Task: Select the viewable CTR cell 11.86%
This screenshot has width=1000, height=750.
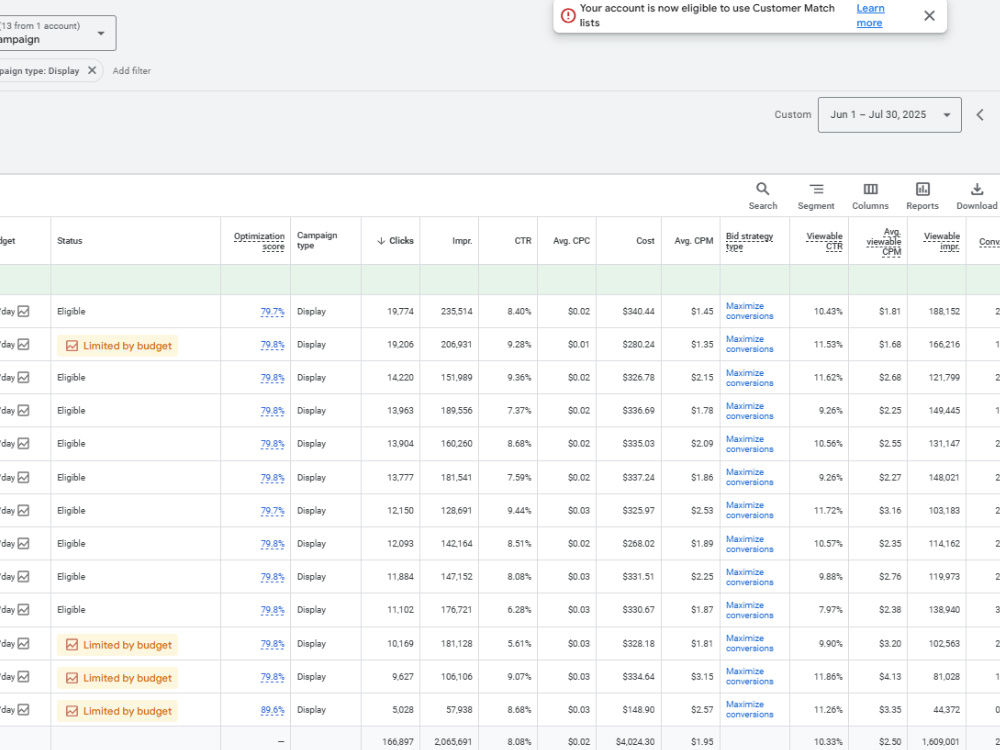Action: (828, 677)
